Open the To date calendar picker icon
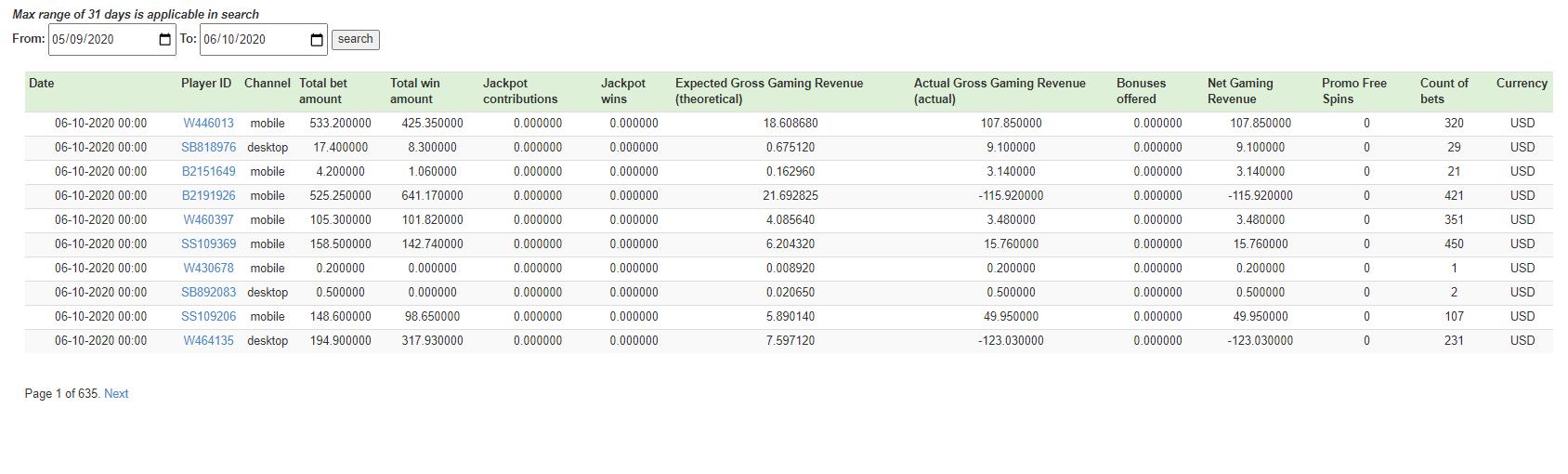The image size is (1568, 474). (317, 40)
